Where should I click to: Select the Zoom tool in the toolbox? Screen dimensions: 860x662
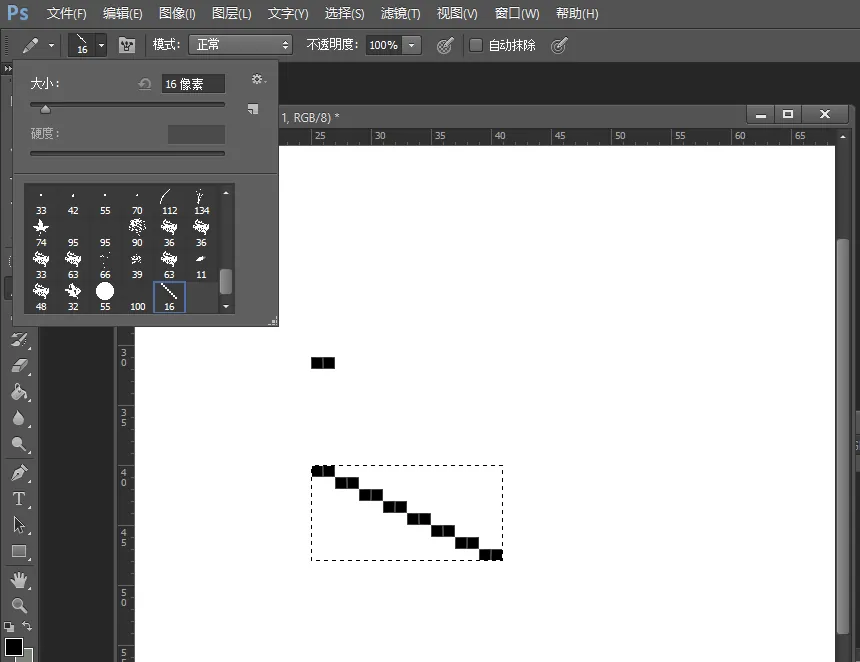19,606
